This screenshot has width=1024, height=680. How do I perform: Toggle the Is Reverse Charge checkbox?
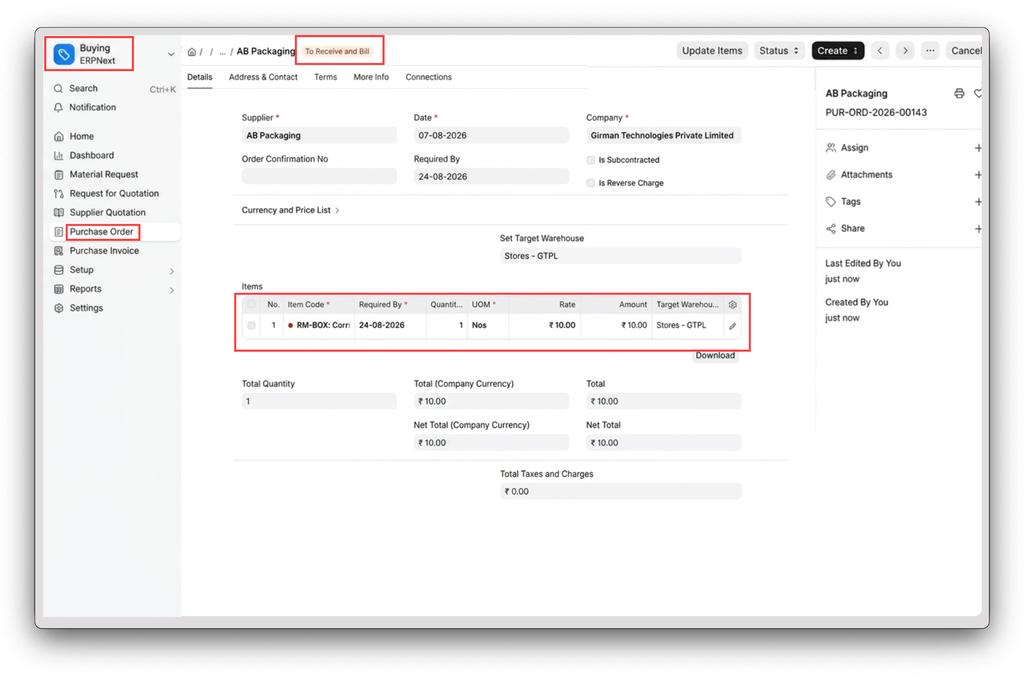pos(590,184)
